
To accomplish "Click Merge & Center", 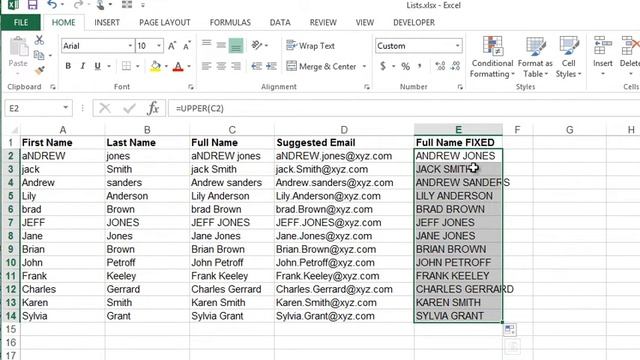I will (x=321, y=66).
